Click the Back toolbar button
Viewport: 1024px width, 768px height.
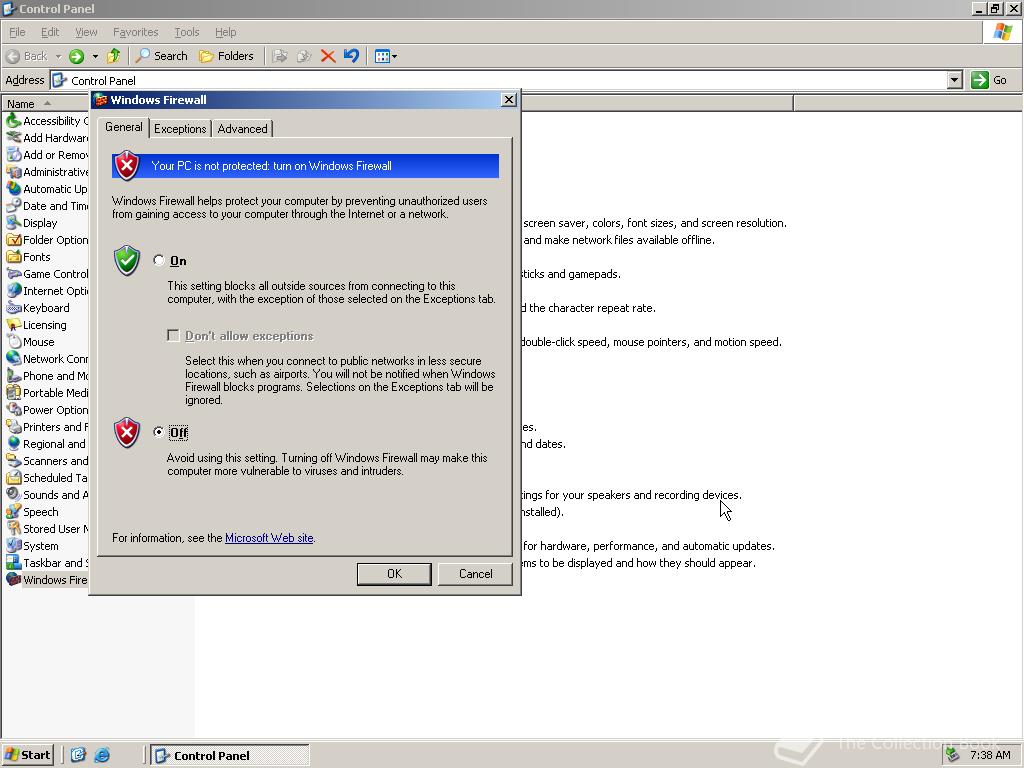click(27, 56)
